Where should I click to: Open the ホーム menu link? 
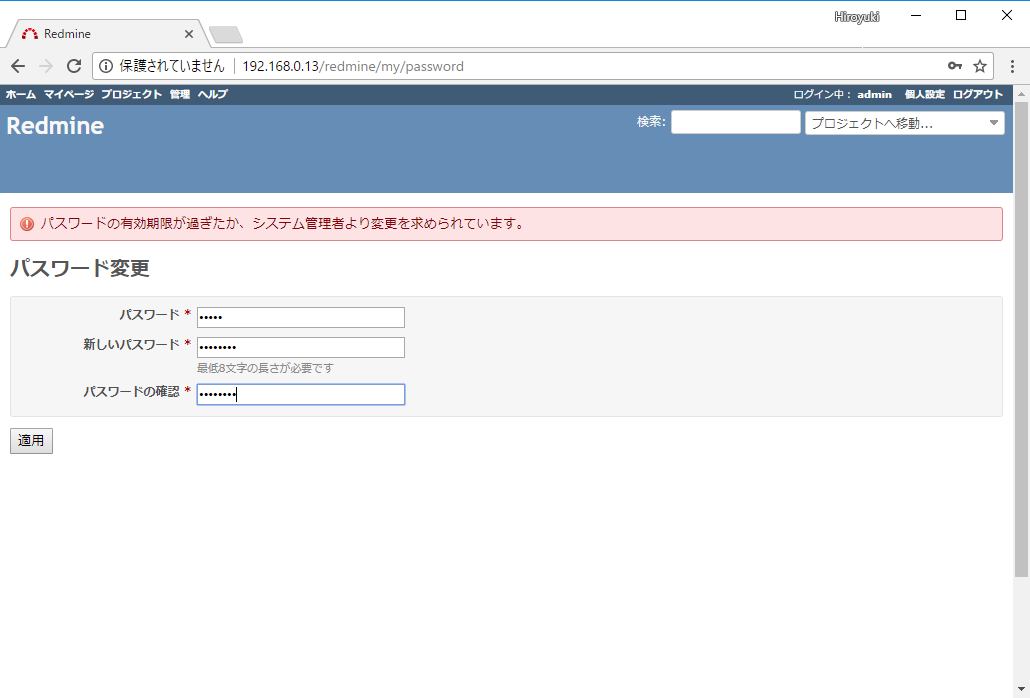point(21,94)
